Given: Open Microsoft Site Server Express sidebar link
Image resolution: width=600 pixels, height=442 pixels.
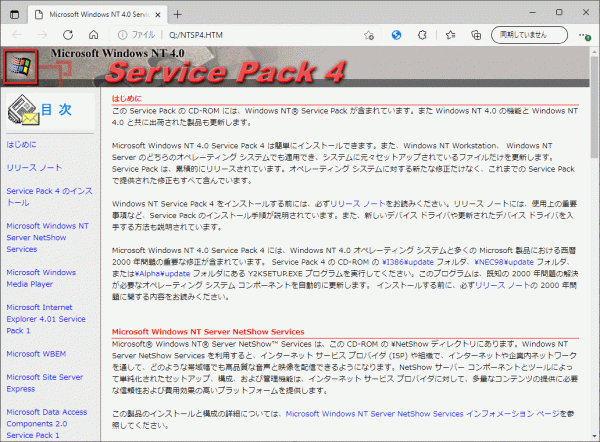Looking at the screenshot, I should click(45, 383).
